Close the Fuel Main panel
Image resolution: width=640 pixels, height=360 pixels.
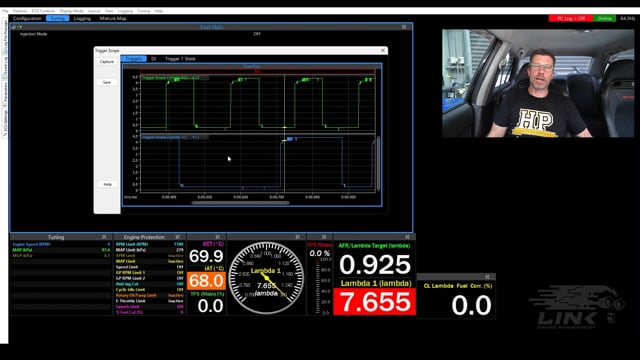pos(404,27)
